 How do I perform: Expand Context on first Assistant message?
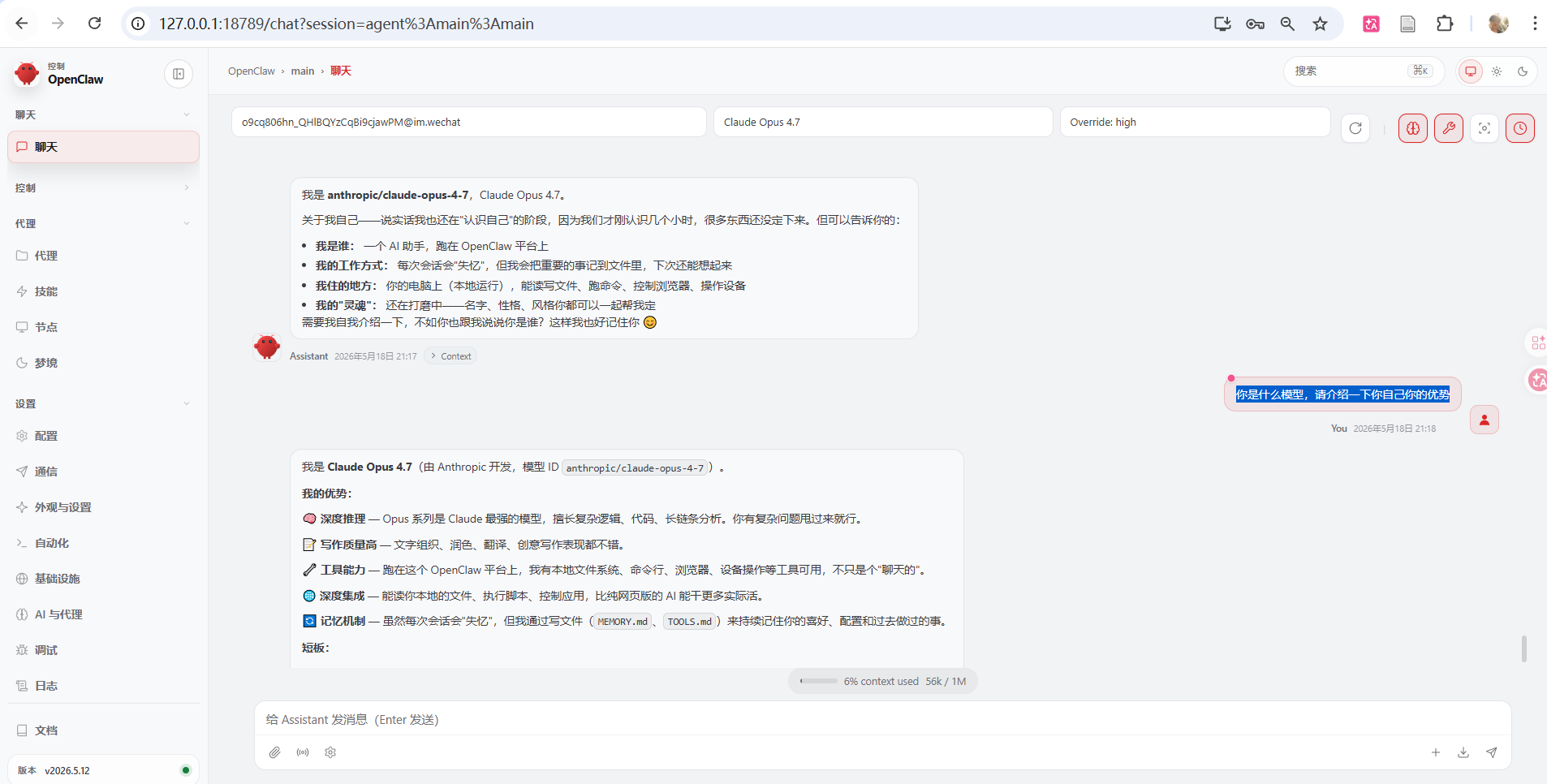pyautogui.click(x=451, y=356)
